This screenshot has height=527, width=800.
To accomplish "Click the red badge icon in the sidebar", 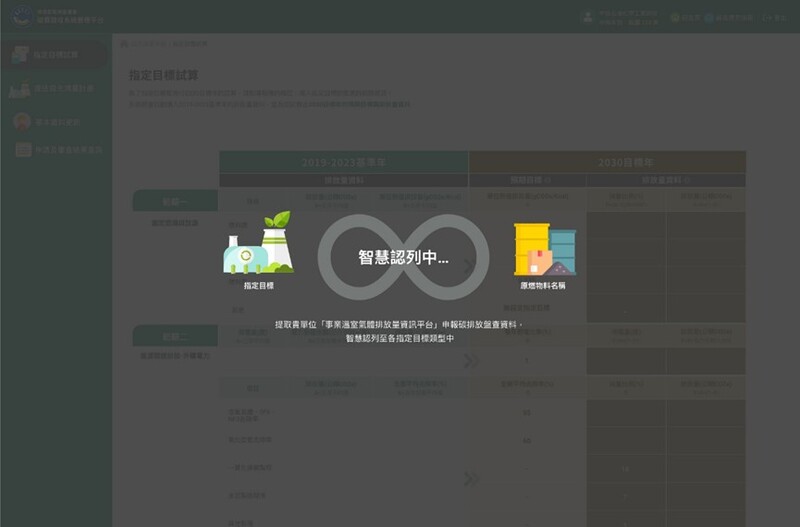I will 22,121.
